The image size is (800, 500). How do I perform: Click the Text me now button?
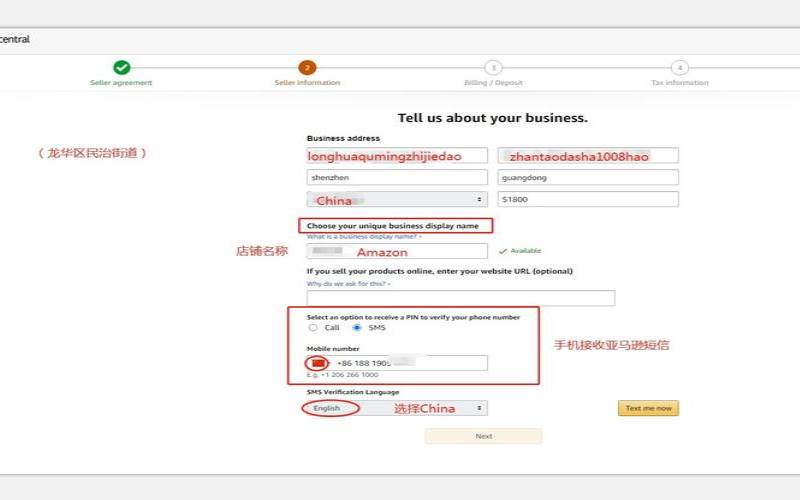[648, 408]
